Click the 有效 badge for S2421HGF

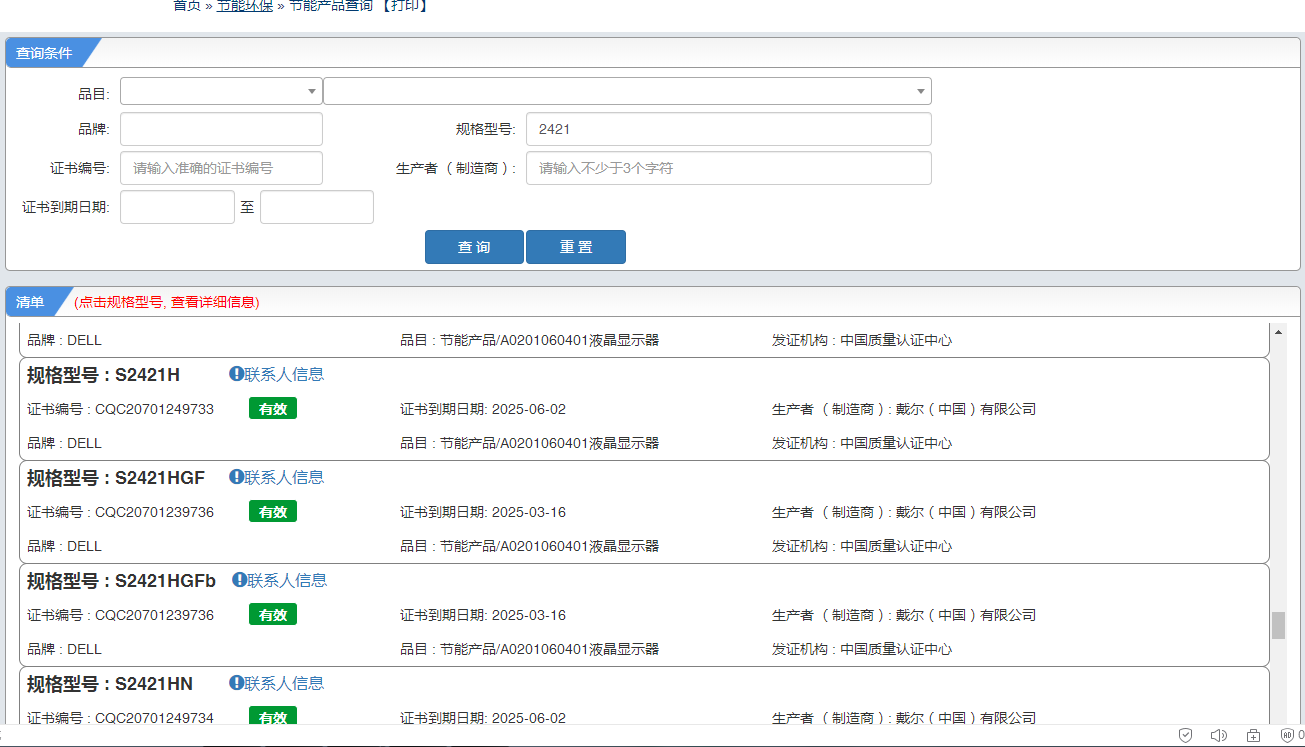pyautogui.click(x=273, y=512)
